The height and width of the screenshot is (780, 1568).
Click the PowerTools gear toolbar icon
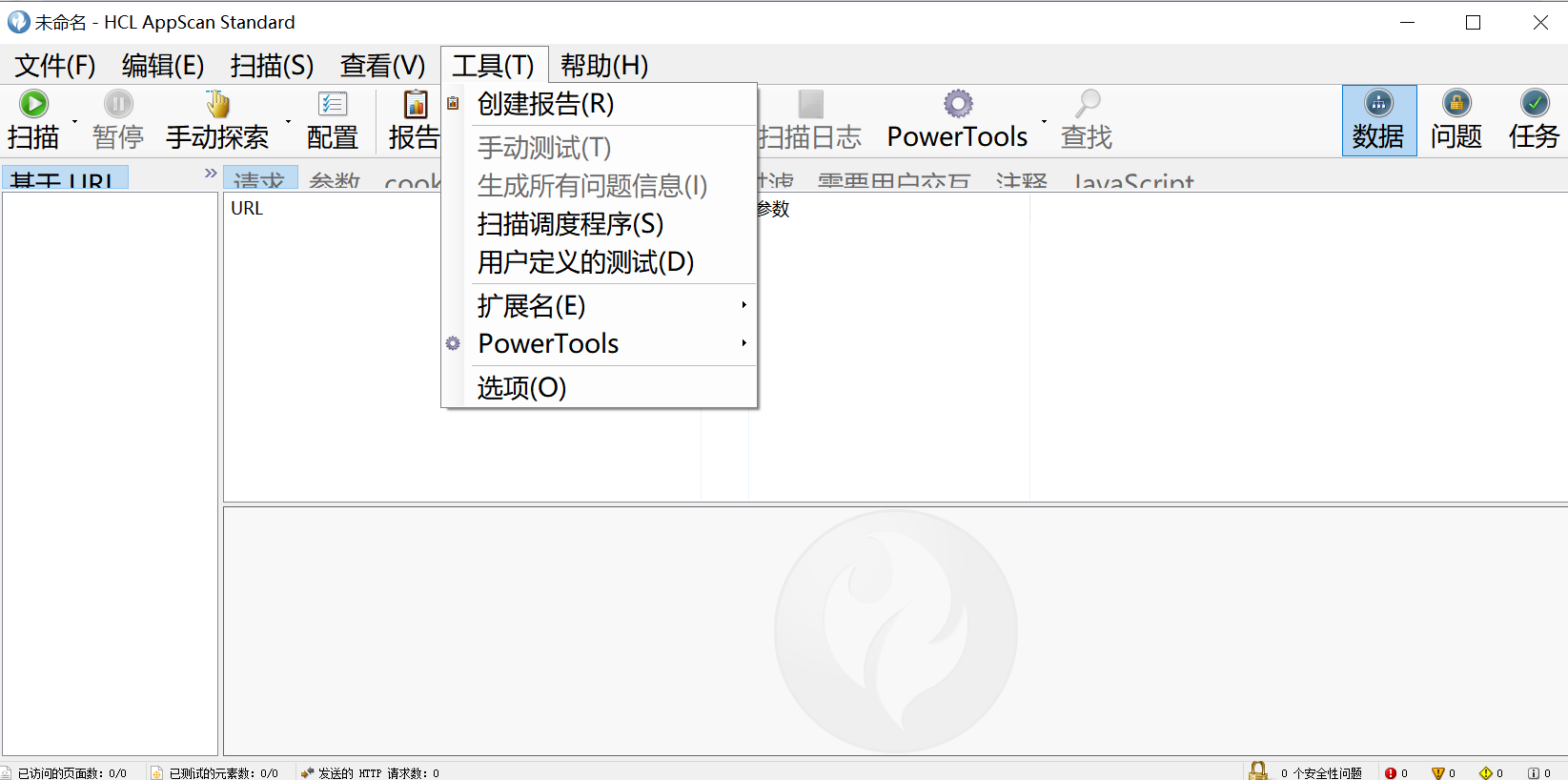pyautogui.click(x=958, y=103)
